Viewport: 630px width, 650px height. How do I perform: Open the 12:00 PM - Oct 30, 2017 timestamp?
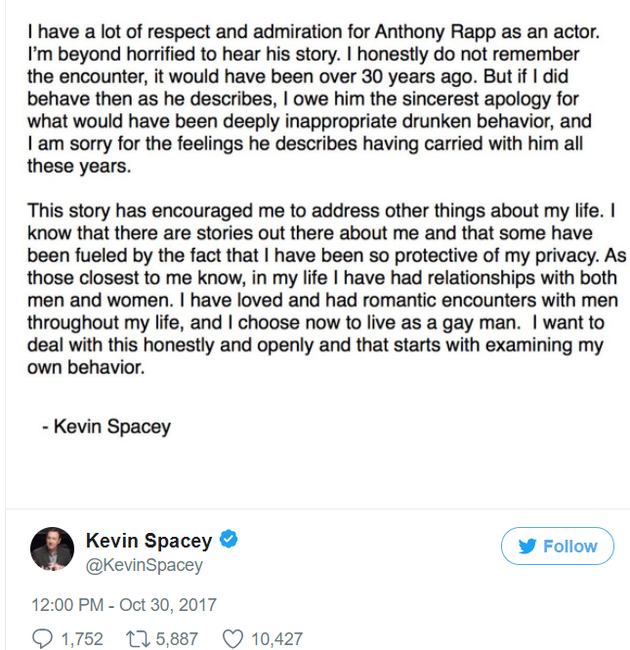(124, 605)
